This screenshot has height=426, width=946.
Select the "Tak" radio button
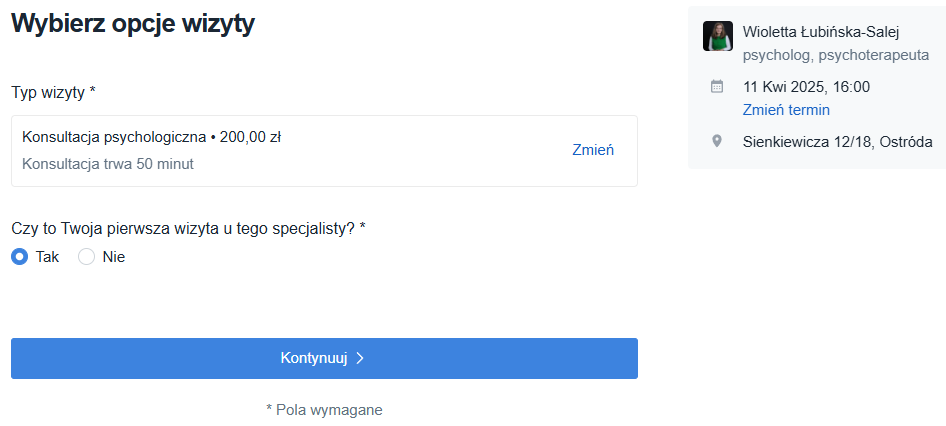20,257
